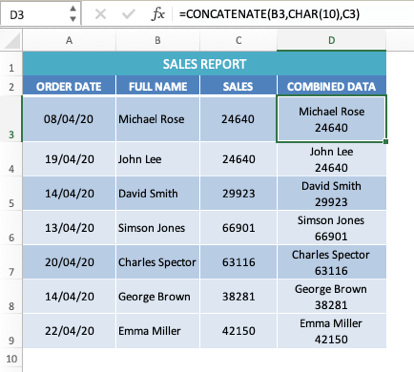Click inside the CONCATENATE formula text
This screenshot has width=414, height=372.
tap(269, 14)
